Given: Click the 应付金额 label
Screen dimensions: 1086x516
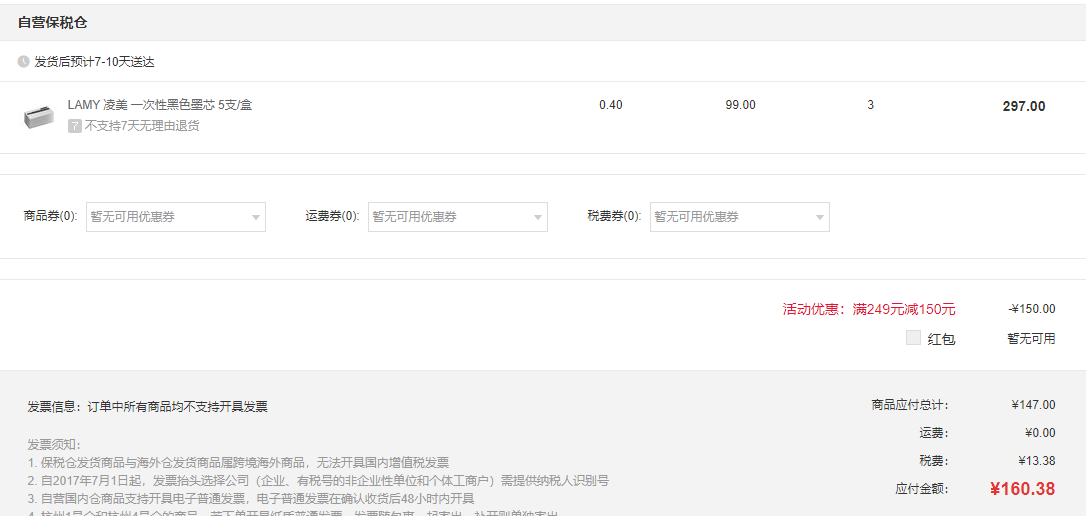Looking at the screenshot, I should 922,489.
